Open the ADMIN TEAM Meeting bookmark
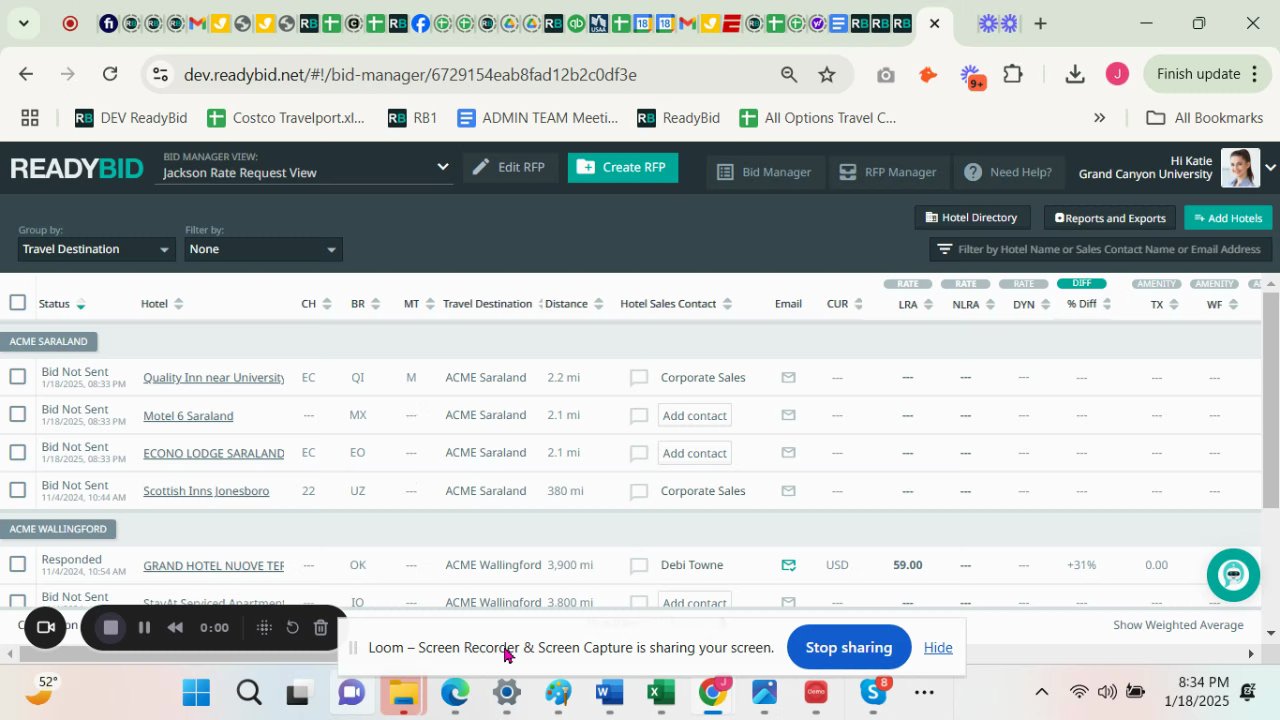Viewport: 1280px width, 720px height. pos(537,118)
